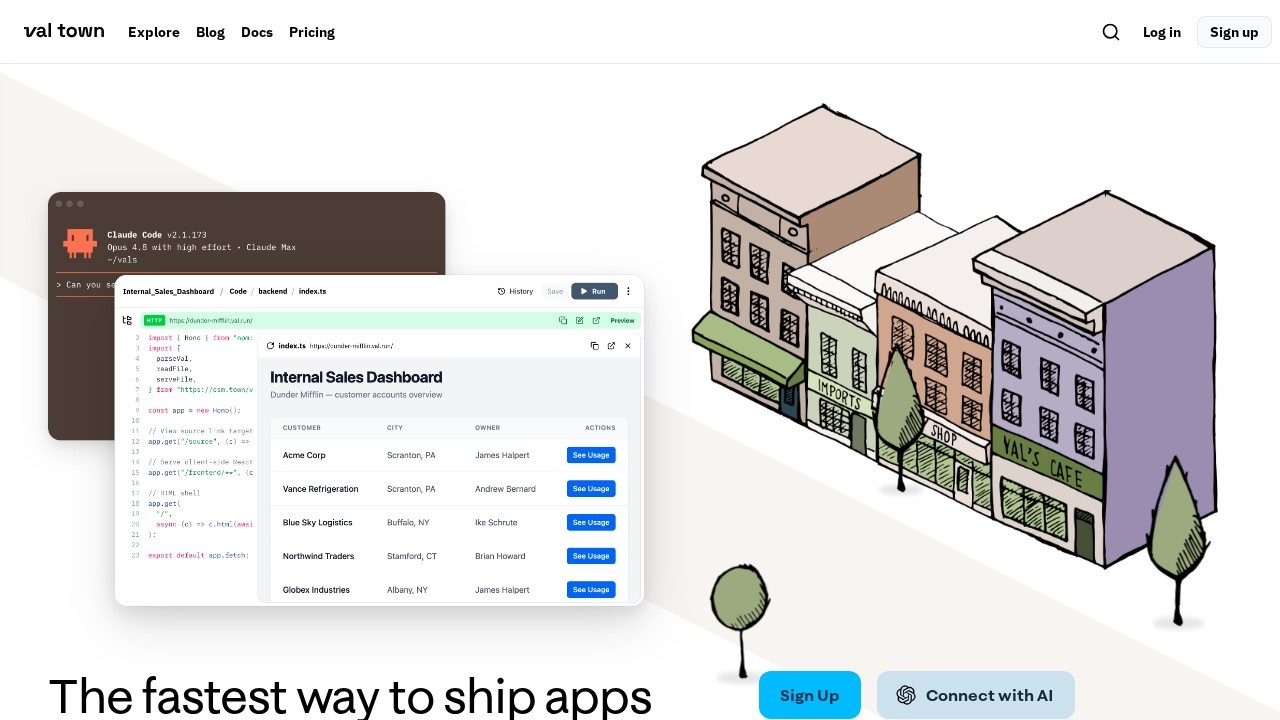
Task: Click the Save button in editor
Action: tap(555, 292)
